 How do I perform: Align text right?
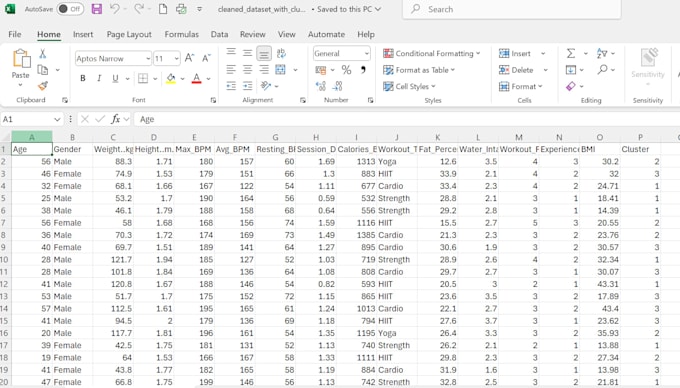pyautogui.click(x=264, y=69)
